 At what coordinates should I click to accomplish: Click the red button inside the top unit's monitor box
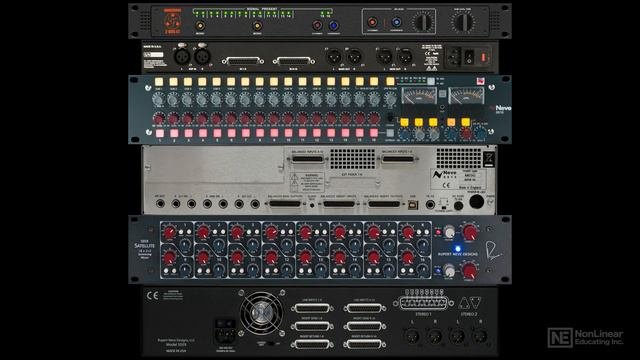[372, 22]
